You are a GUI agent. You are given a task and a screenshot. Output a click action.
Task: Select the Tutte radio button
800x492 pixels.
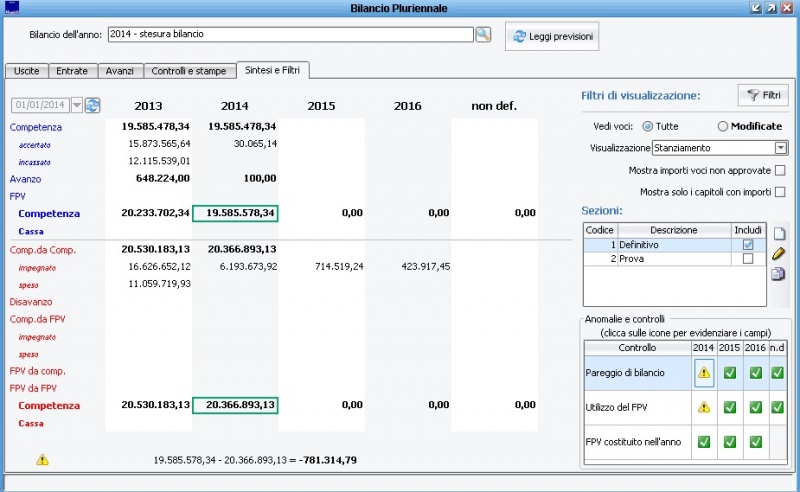click(647, 126)
